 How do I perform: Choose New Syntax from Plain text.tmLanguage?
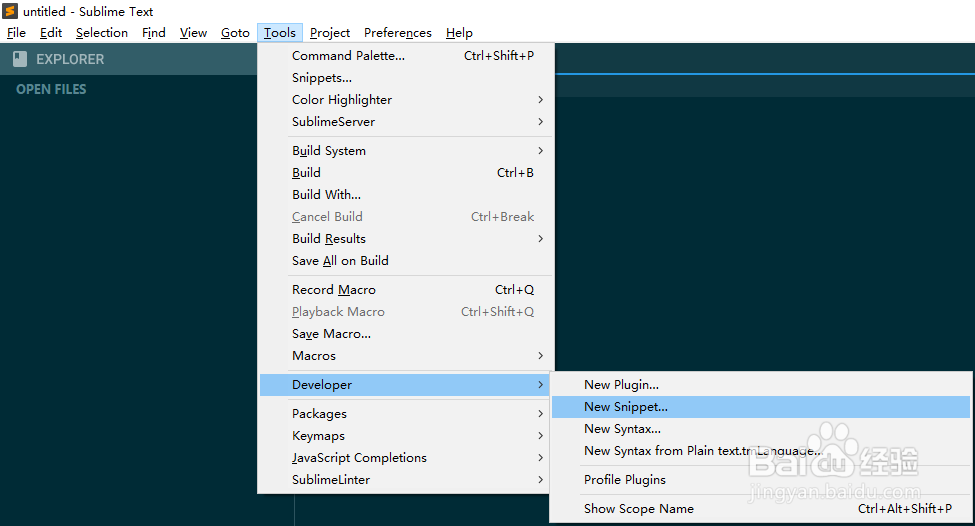tap(761, 451)
